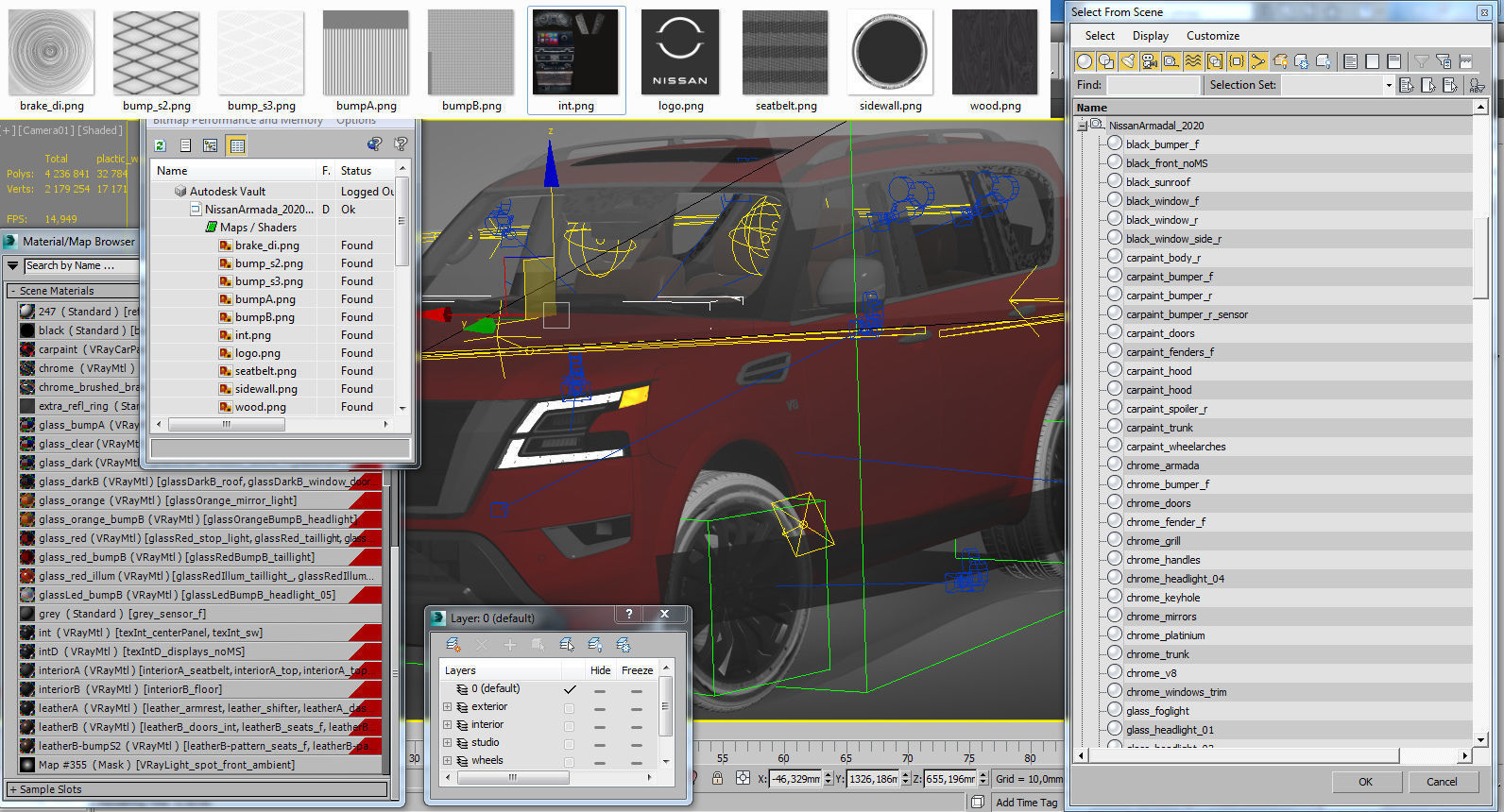
Task: Click Cancel in Select From Scene
Action: click(x=1442, y=782)
